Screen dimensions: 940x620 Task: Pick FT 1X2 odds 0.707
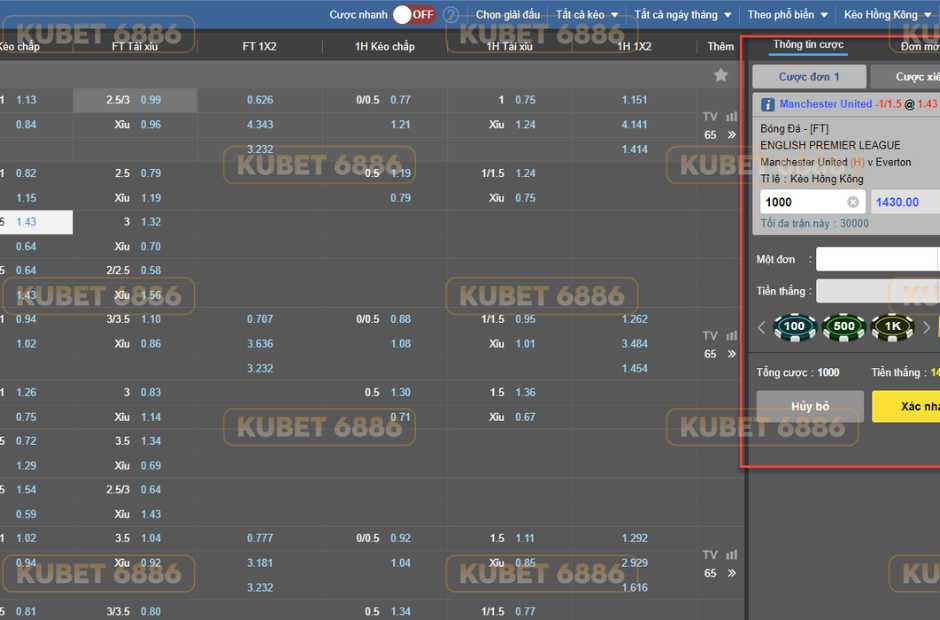[260, 319]
